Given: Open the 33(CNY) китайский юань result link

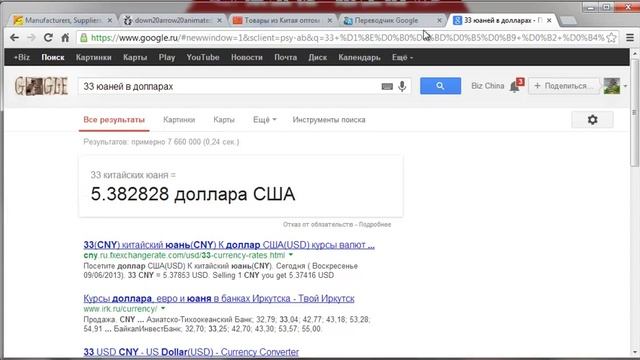Looking at the screenshot, I should coord(229,245).
